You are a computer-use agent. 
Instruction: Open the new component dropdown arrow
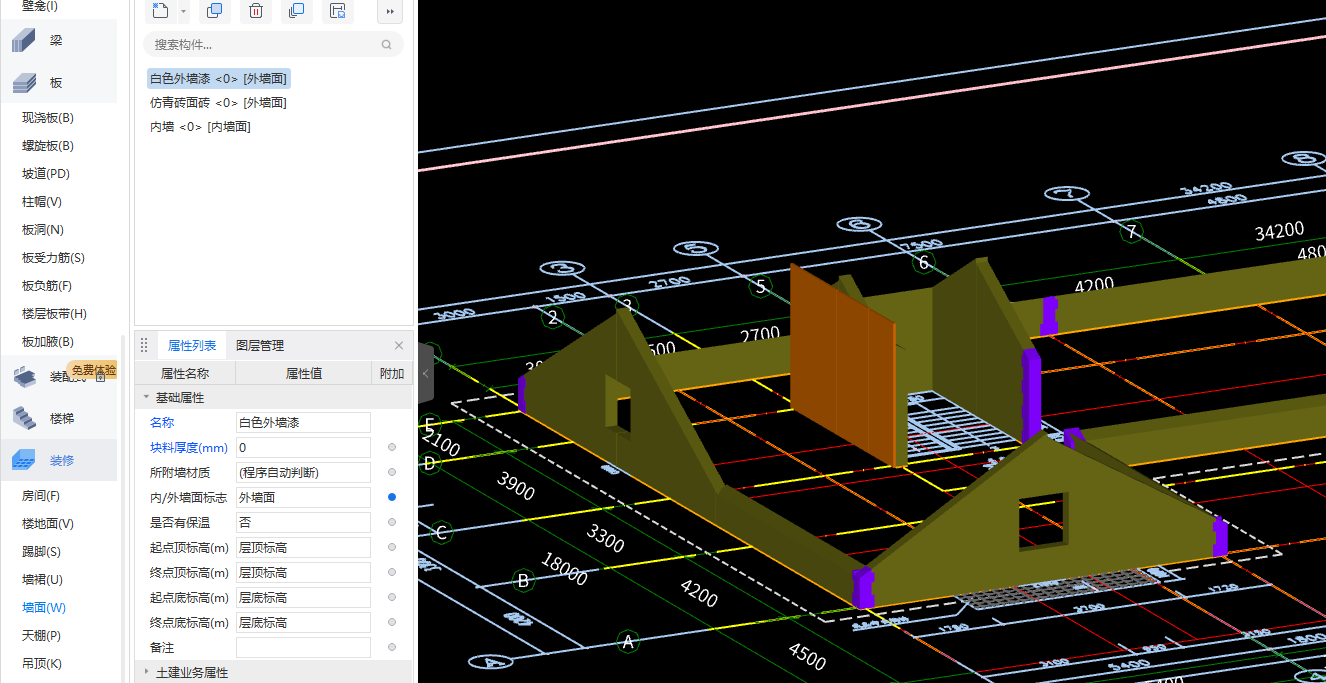(183, 12)
